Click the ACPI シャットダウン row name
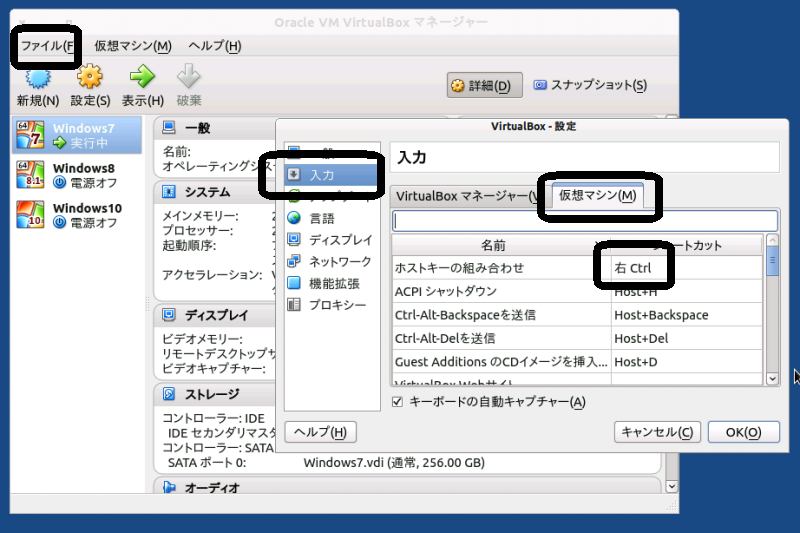The height and width of the screenshot is (533, 800). coord(445,291)
